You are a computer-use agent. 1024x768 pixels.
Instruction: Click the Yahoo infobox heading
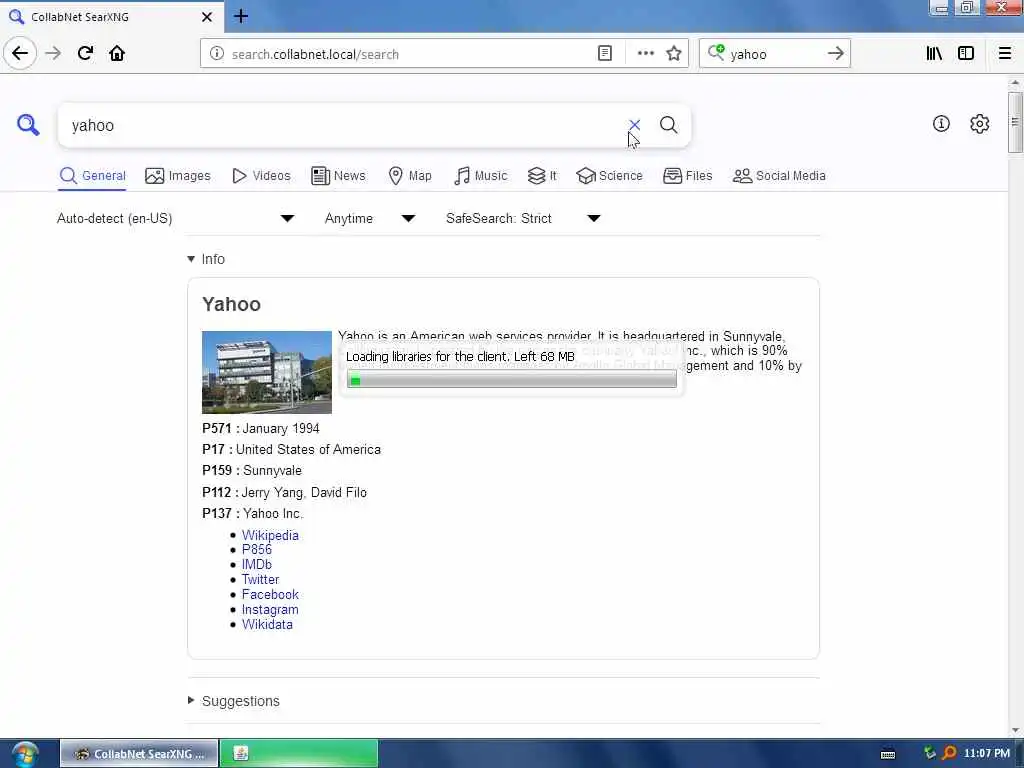coord(231,304)
